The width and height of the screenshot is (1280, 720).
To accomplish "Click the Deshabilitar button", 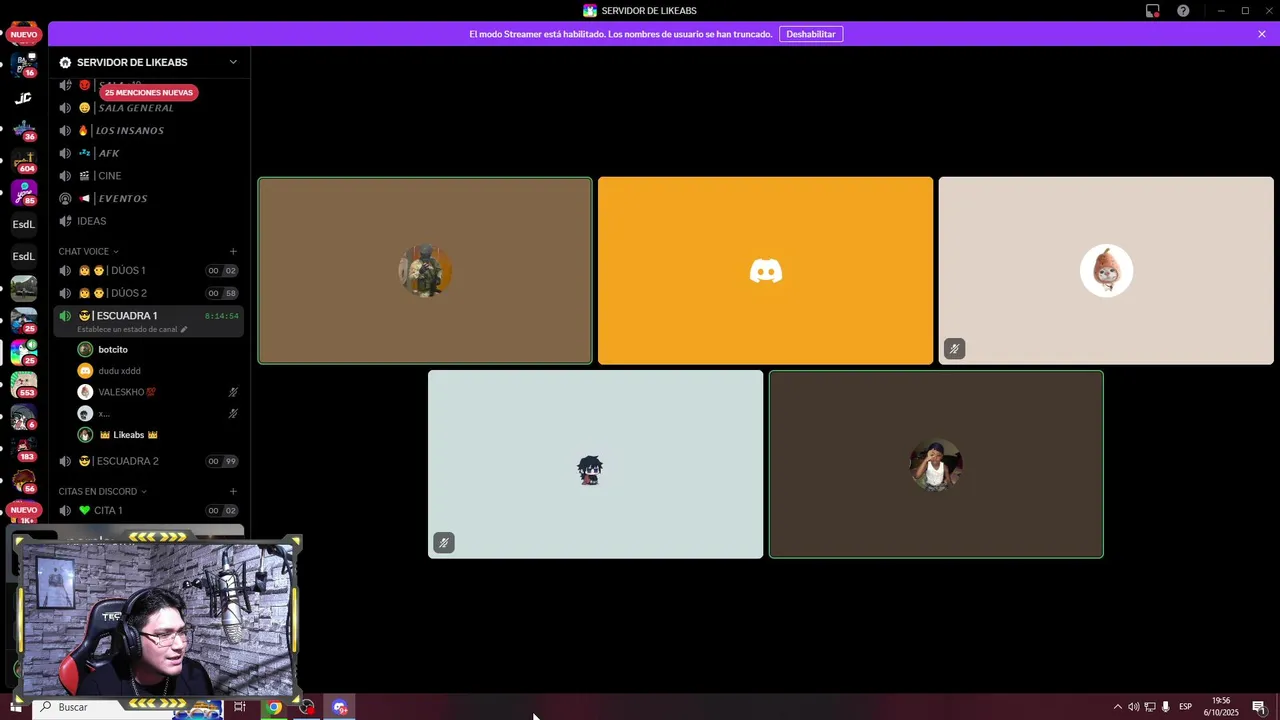I will coord(811,34).
